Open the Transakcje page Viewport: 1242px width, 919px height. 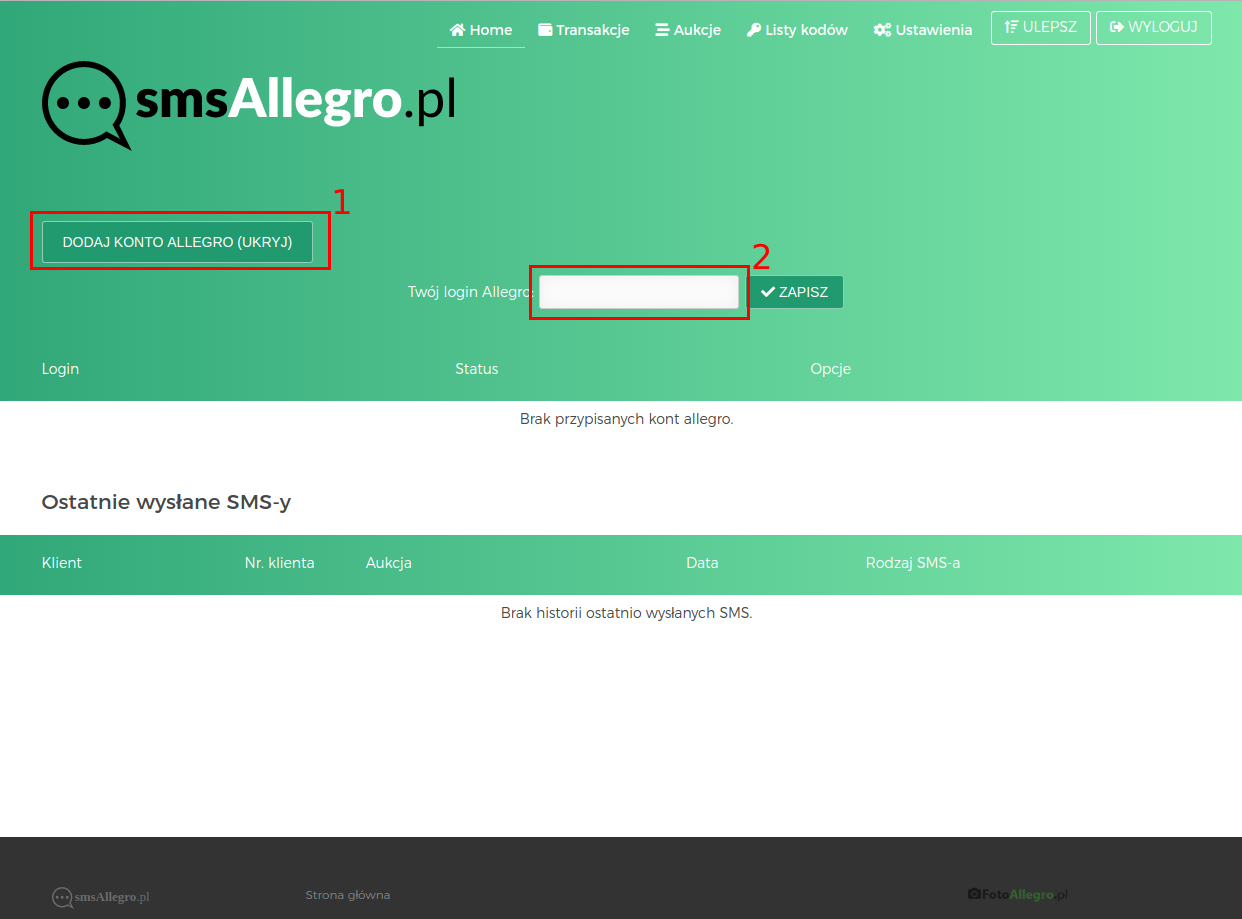584,30
